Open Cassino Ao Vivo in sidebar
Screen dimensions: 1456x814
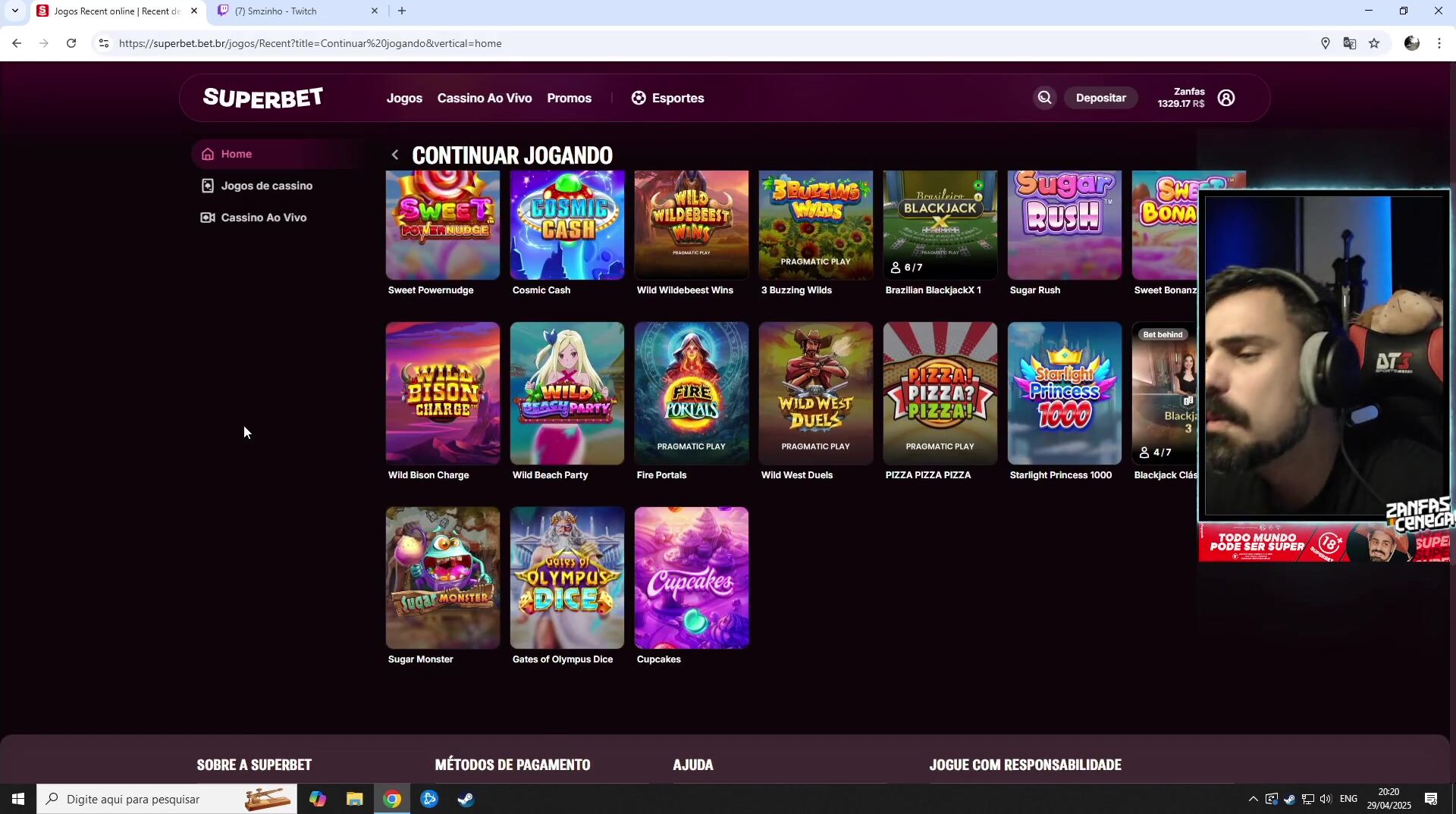coord(264,218)
